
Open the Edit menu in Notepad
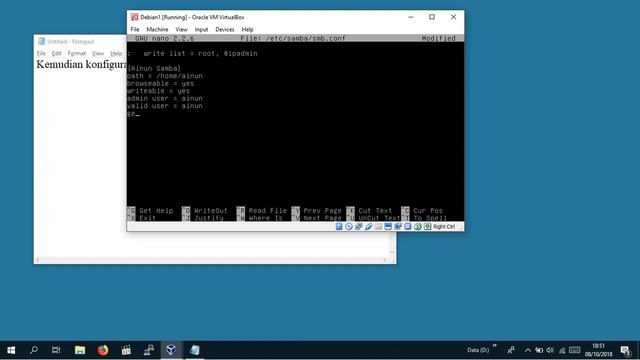[56, 53]
